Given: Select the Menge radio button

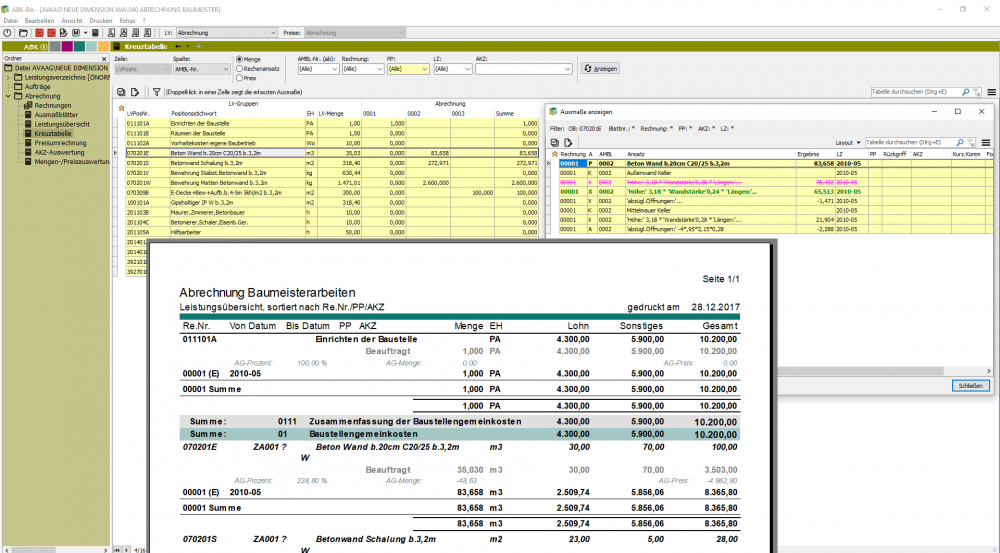Looking at the screenshot, I should [239, 59].
